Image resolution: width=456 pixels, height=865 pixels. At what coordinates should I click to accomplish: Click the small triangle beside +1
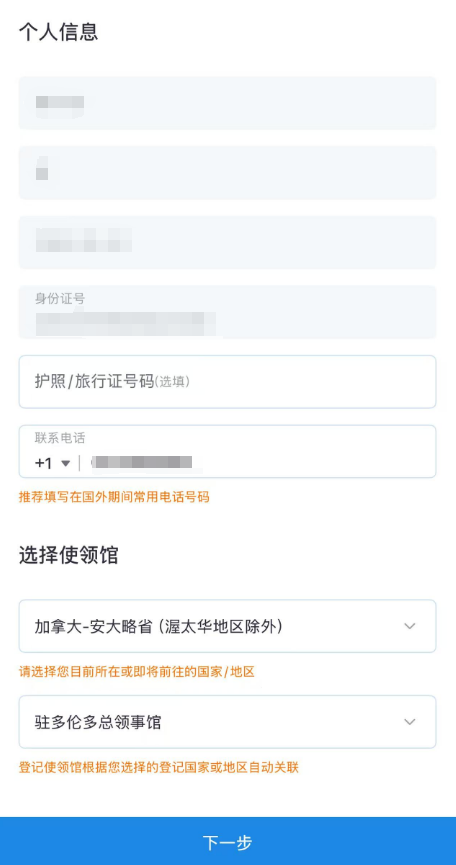66,463
